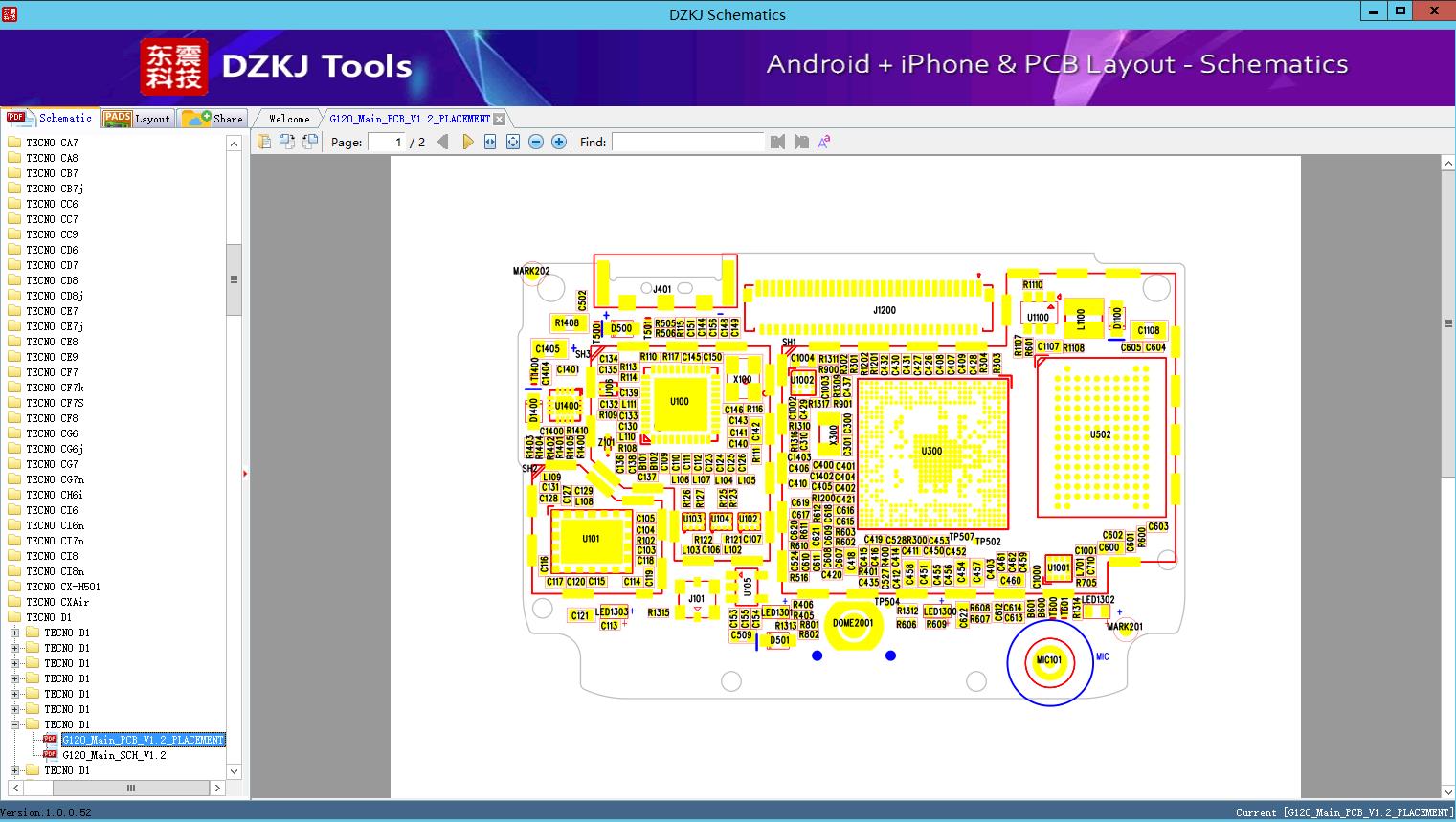1456x822 pixels.
Task: Click the TECNO CH6i folder icon
Action: 14,495
